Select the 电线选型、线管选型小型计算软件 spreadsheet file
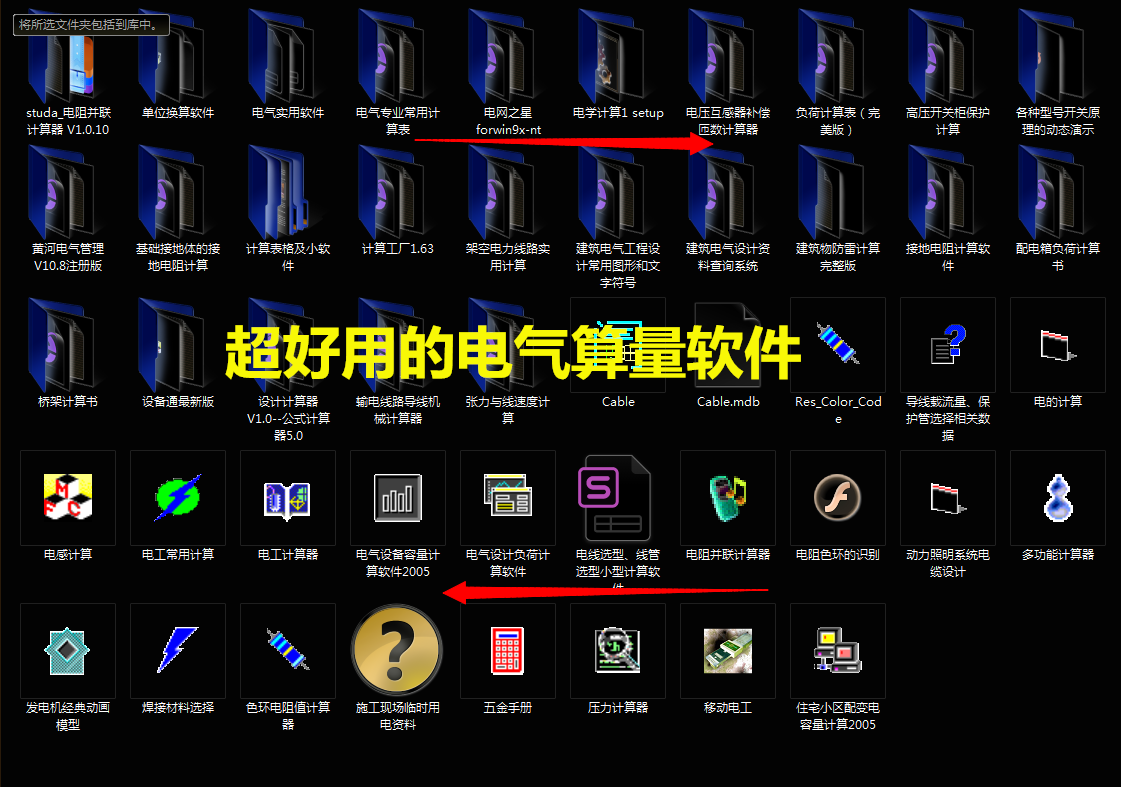Image resolution: width=1121 pixels, height=787 pixels. coord(615,498)
